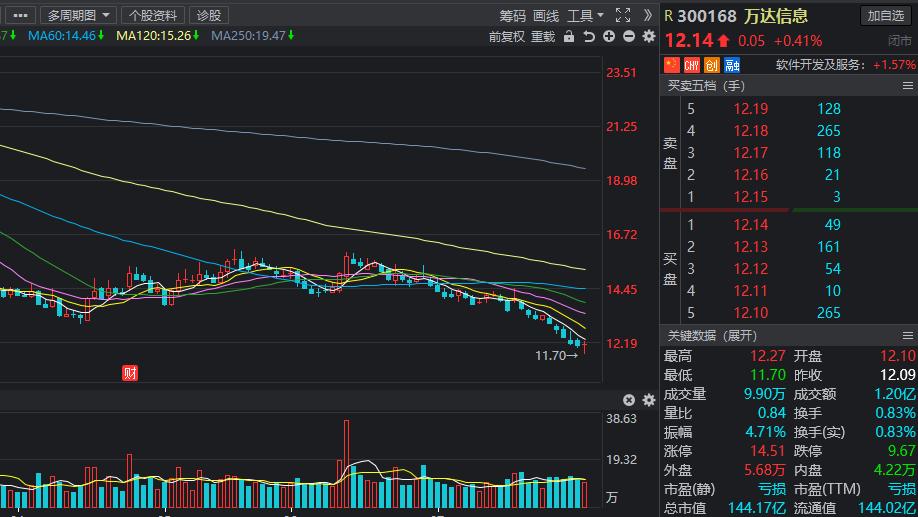Select buy level 4 price 12.11
Image resolution: width=918 pixels, height=517 pixels.
click(x=751, y=290)
